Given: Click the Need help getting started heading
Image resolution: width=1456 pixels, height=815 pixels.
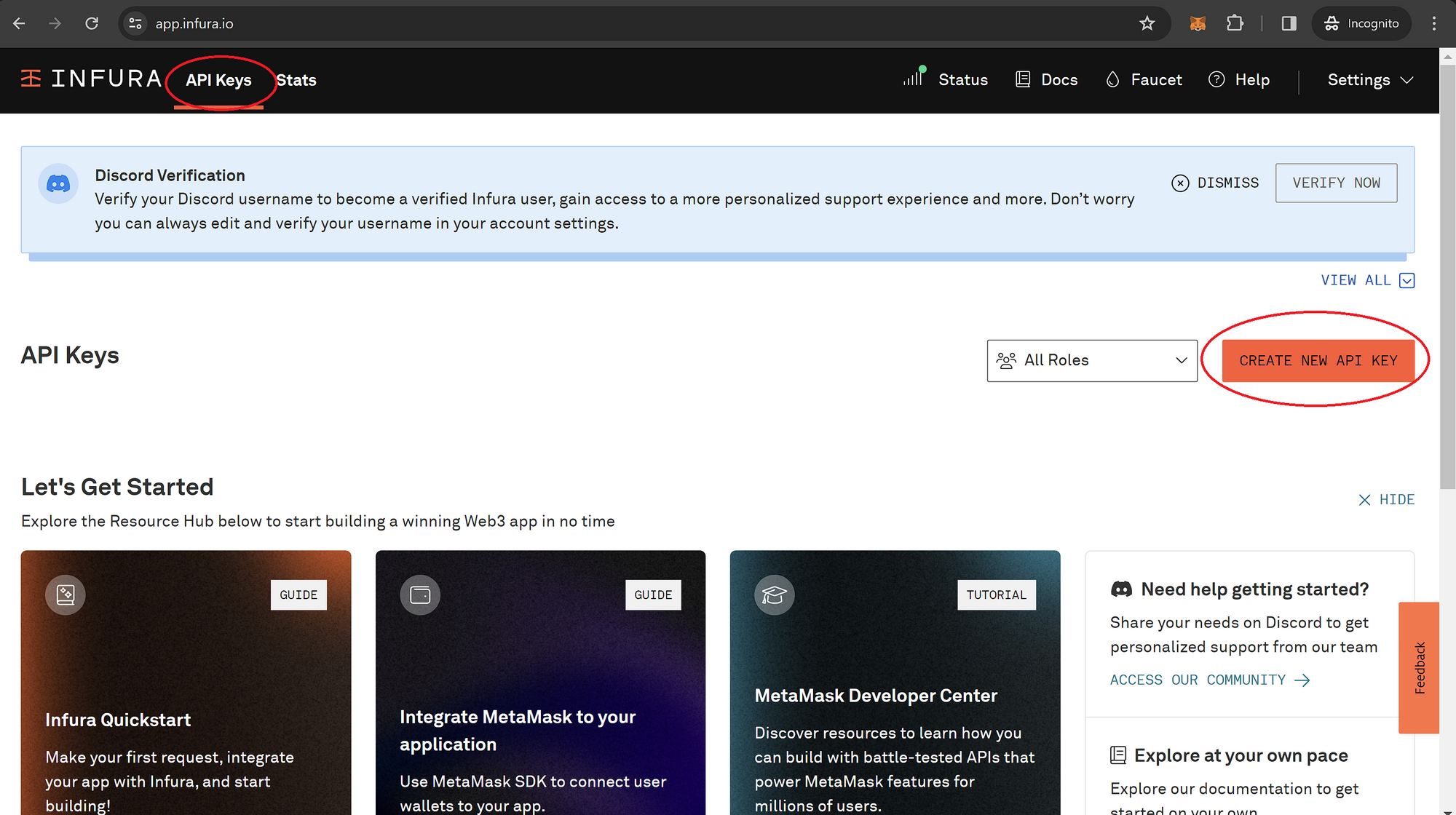Looking at the screenshot, I should pyautogui.click(x=1254, y=589).
